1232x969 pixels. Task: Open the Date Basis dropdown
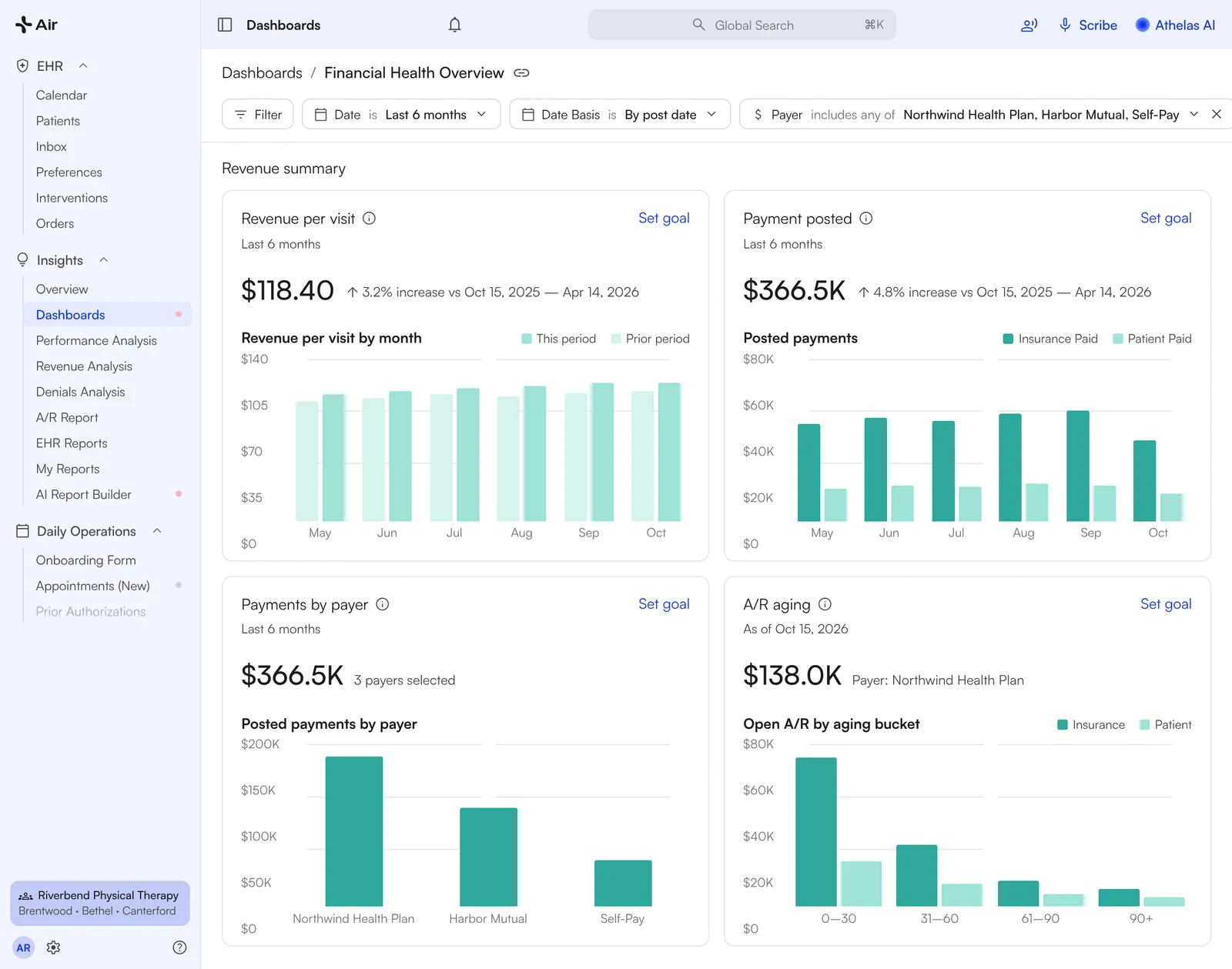point(620,114)
